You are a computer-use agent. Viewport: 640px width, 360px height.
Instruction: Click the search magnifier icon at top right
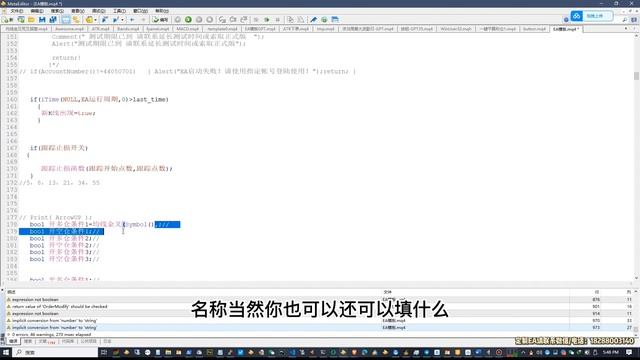pos(624,20)
